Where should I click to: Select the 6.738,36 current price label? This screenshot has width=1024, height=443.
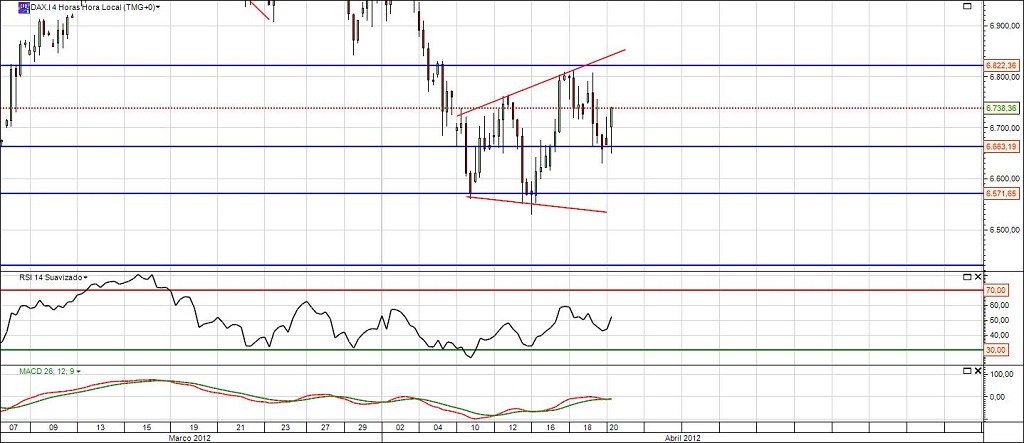point(1002,108)
